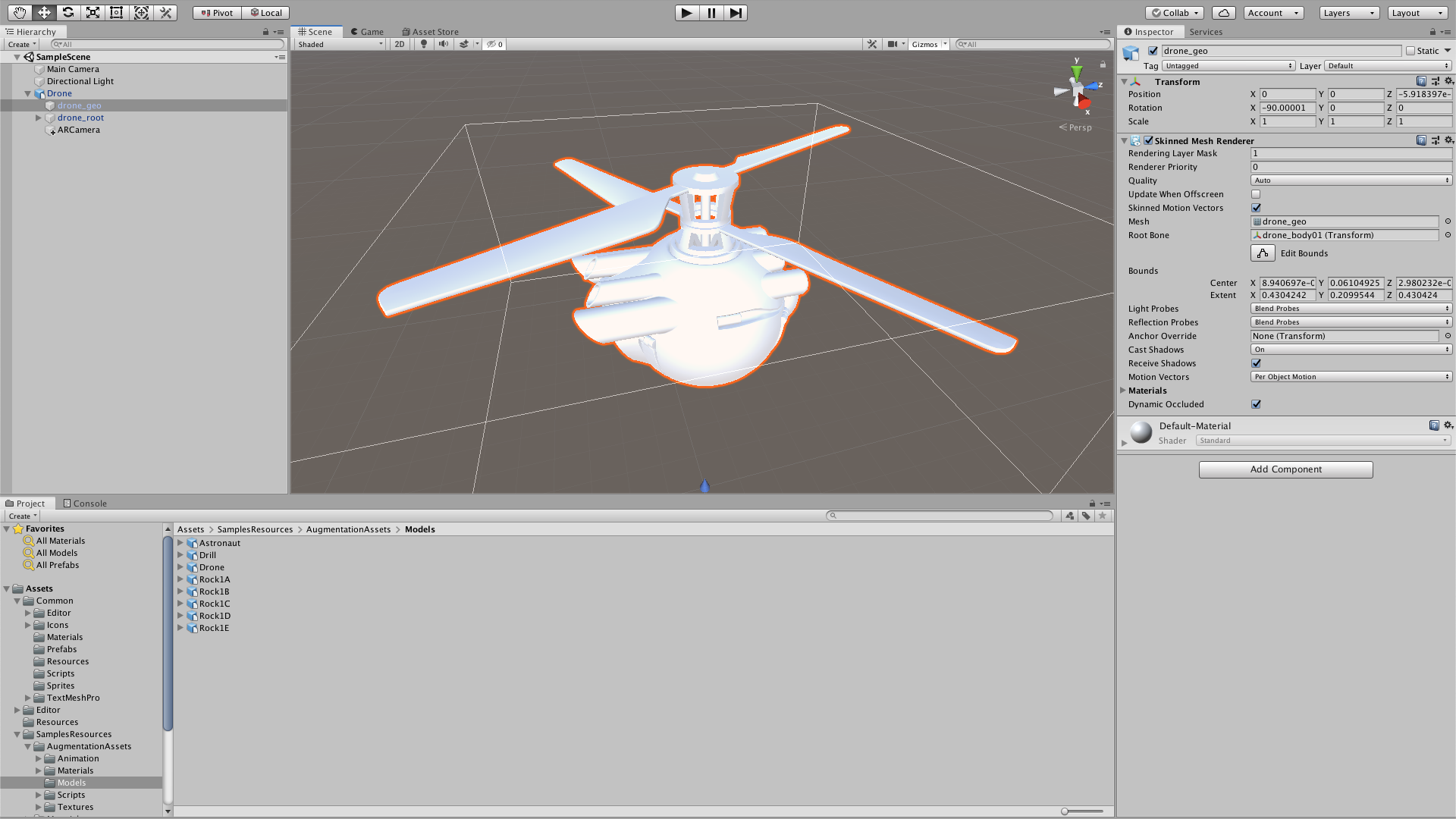
Task: Select the Pivot transform handle icon
Action: tap(214, 12)
